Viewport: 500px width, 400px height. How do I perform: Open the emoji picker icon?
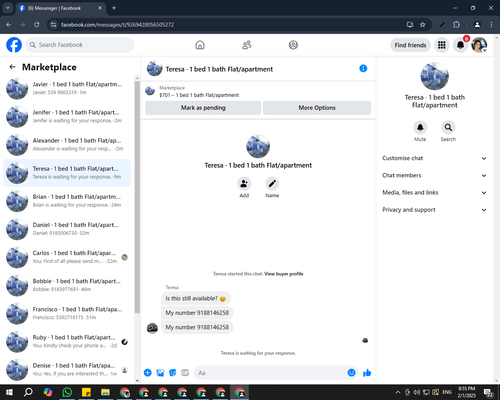point(351,373)
